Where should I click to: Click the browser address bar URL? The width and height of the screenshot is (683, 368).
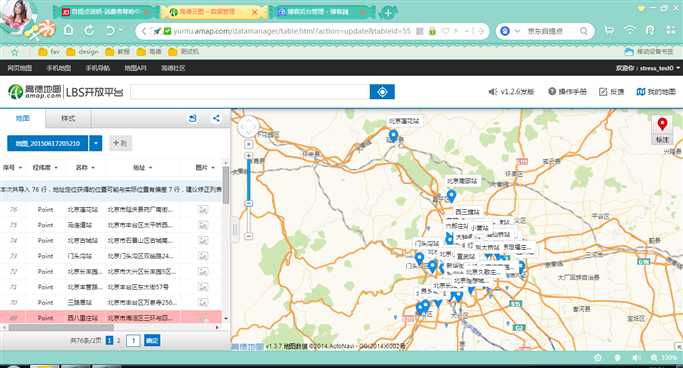pyautogui.click(x=292, y=31)
